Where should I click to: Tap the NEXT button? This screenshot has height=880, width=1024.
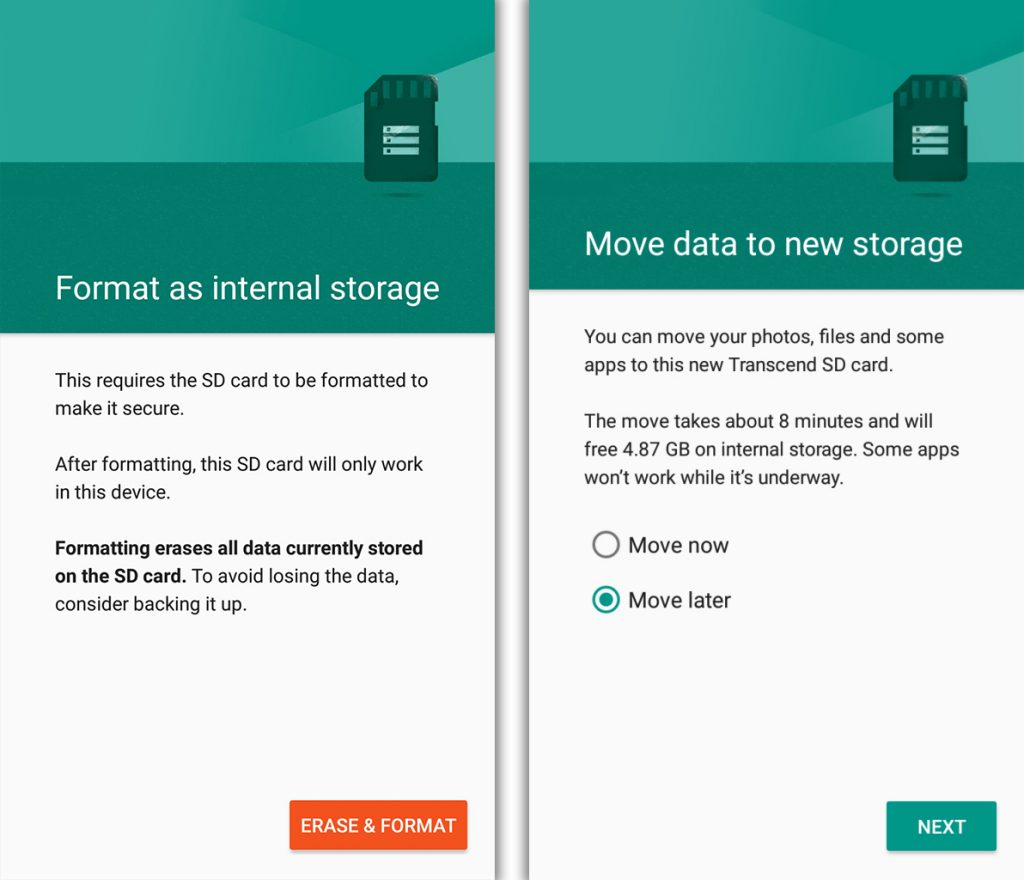pyautogui.click(x=941, y=826)
